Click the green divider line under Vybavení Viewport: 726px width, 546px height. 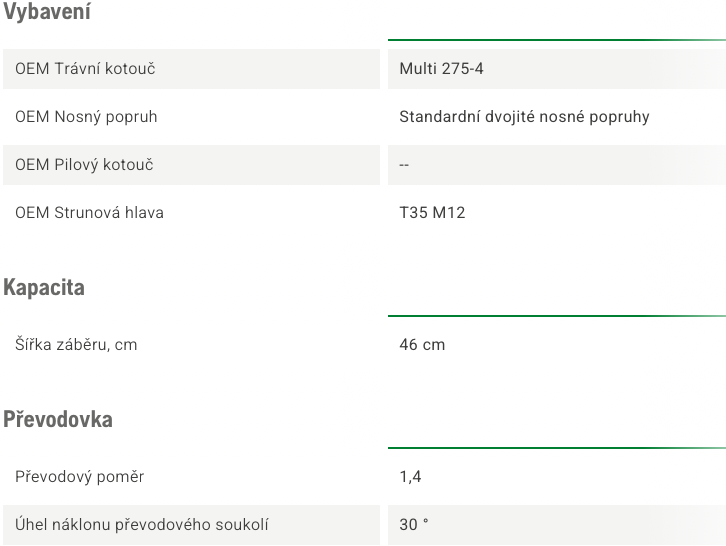point(557,40)
